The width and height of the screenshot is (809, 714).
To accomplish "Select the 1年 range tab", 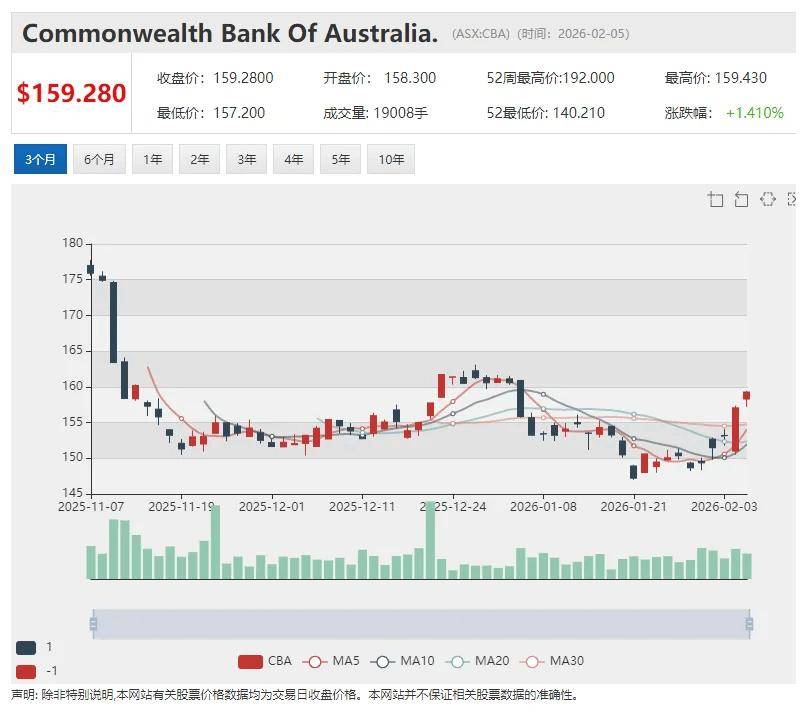I will (152, 159).
